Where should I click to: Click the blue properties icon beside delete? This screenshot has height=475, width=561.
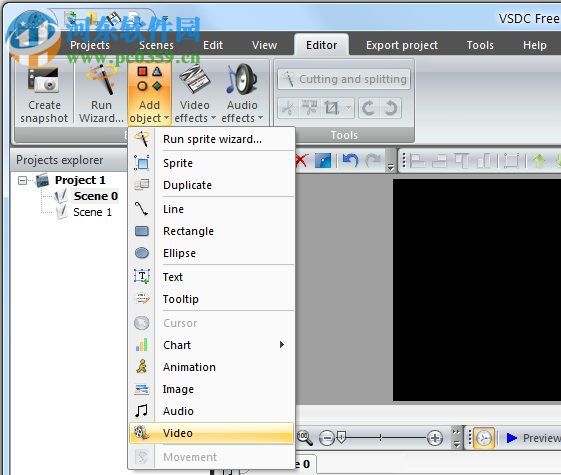click(x=323, y=160)
